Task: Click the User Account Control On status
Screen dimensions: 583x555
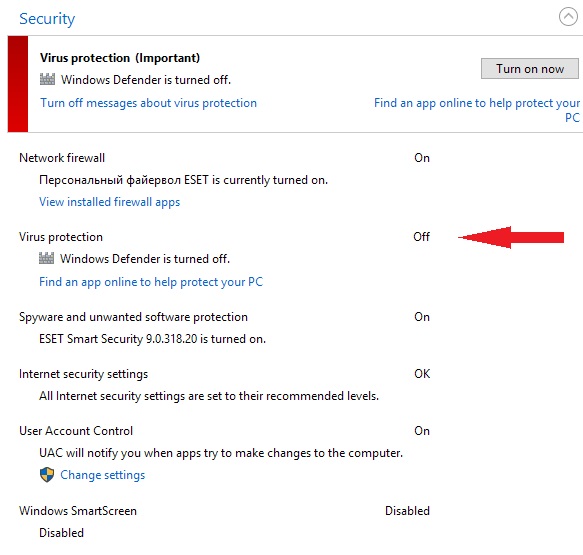Action: (422, 431)
